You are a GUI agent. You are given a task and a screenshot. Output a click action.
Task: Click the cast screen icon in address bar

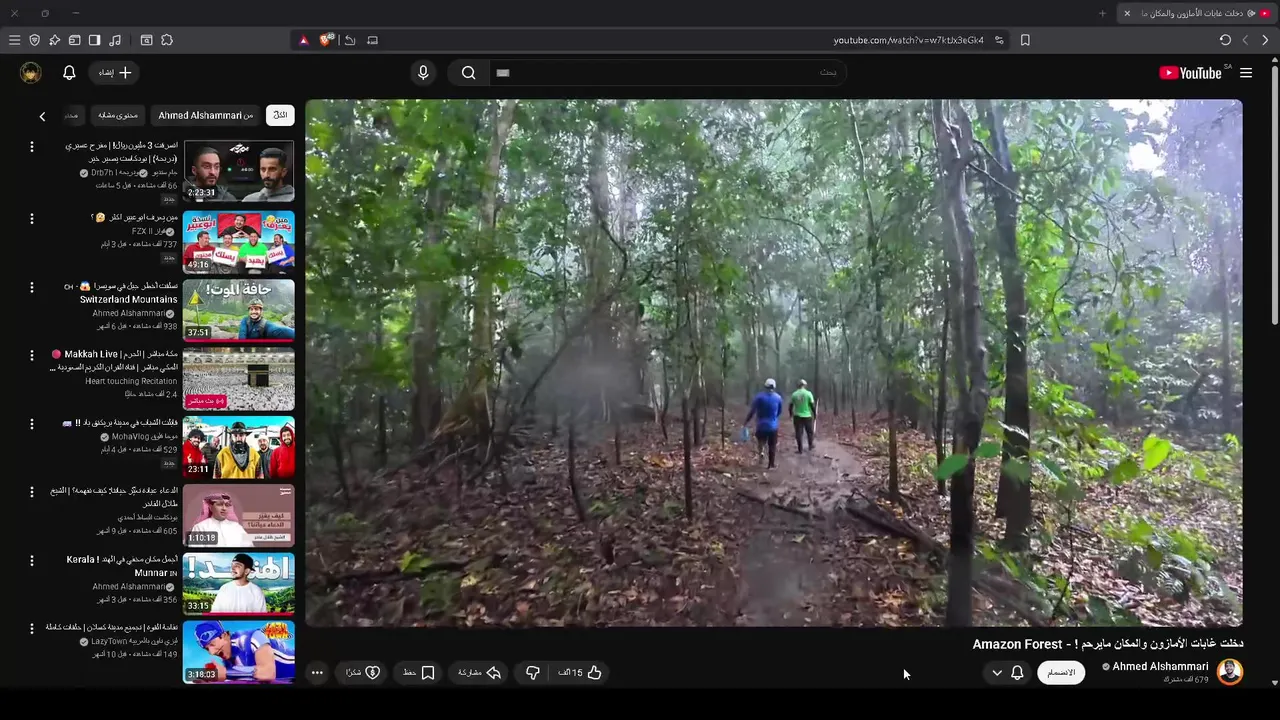372,40
